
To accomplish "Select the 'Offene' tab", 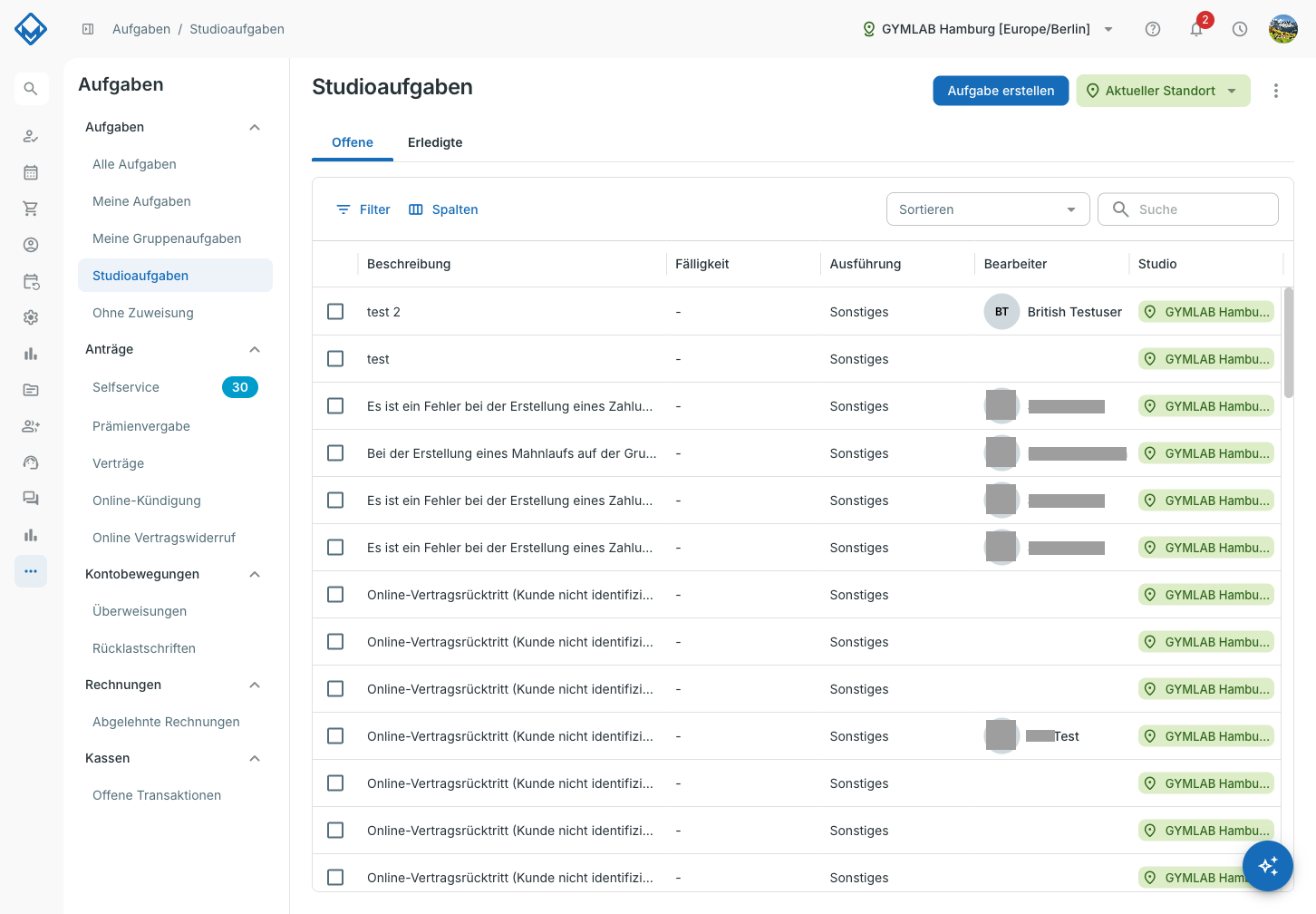I will tap(353, 142).
